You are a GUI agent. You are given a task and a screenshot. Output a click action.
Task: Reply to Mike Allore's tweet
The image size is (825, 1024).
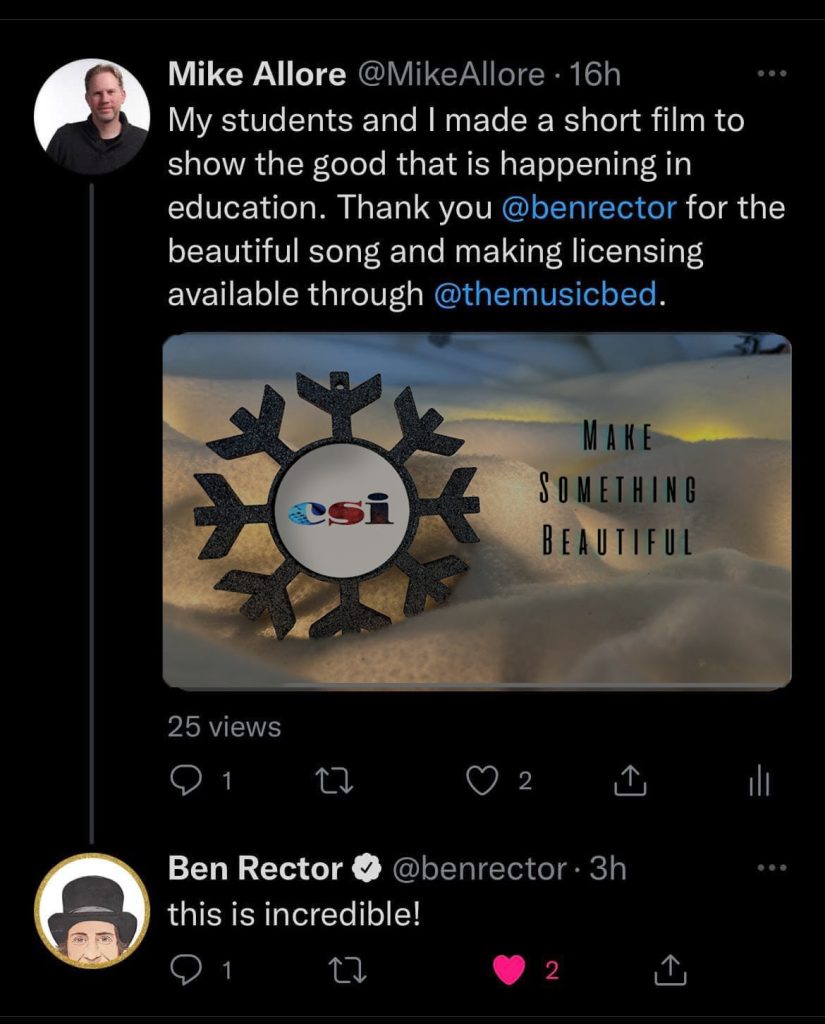point(187,781)
